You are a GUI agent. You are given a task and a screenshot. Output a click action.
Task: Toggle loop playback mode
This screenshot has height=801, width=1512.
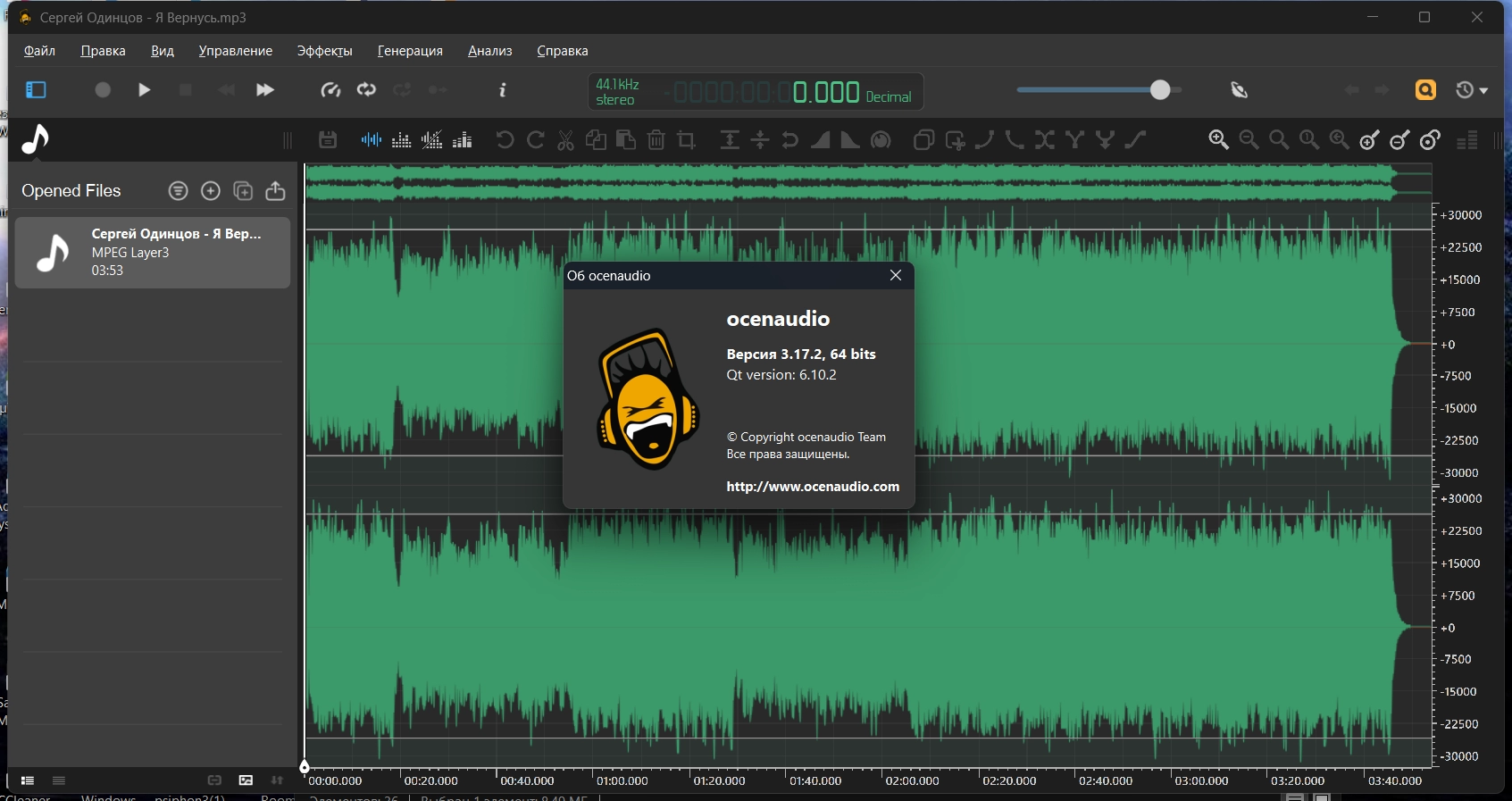(x=366, y=90)
